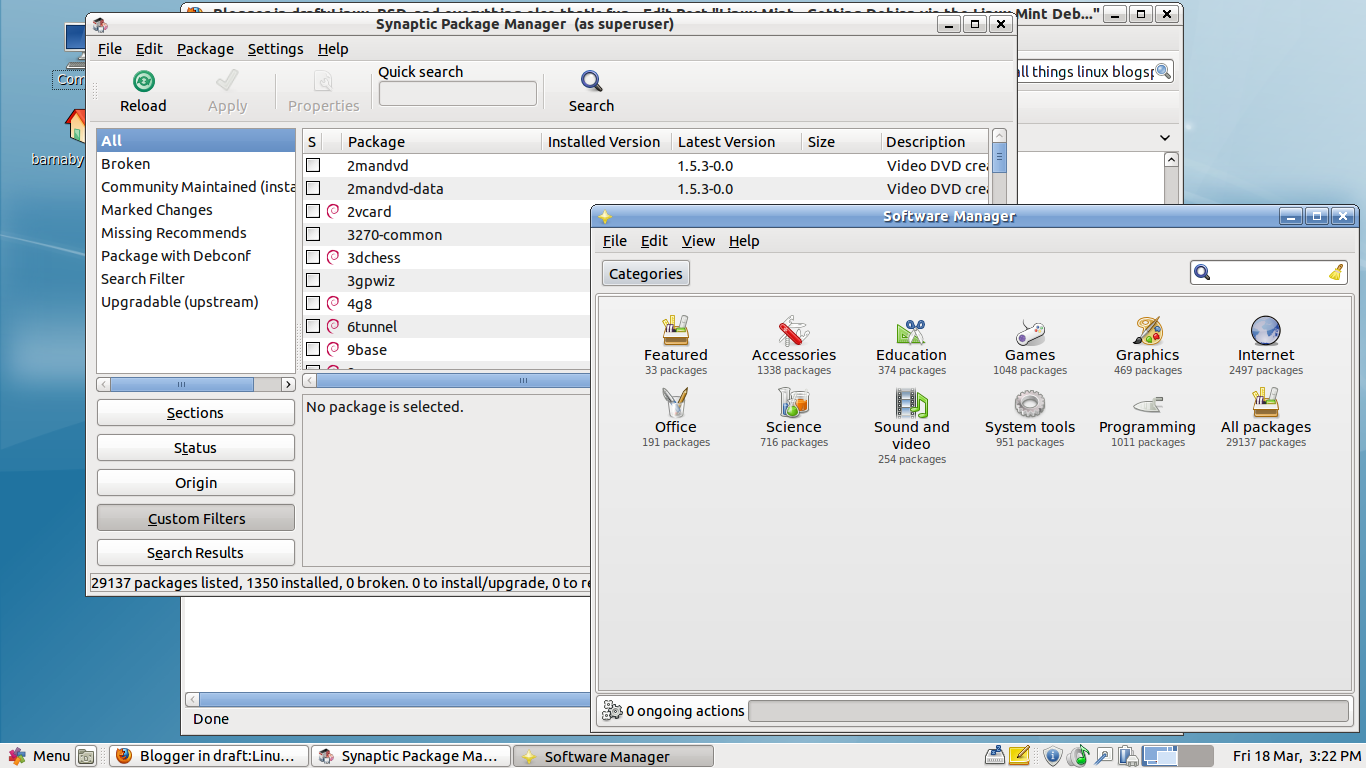
Task: Open the Mint Menu on the panel
Action: coord(40,756)
